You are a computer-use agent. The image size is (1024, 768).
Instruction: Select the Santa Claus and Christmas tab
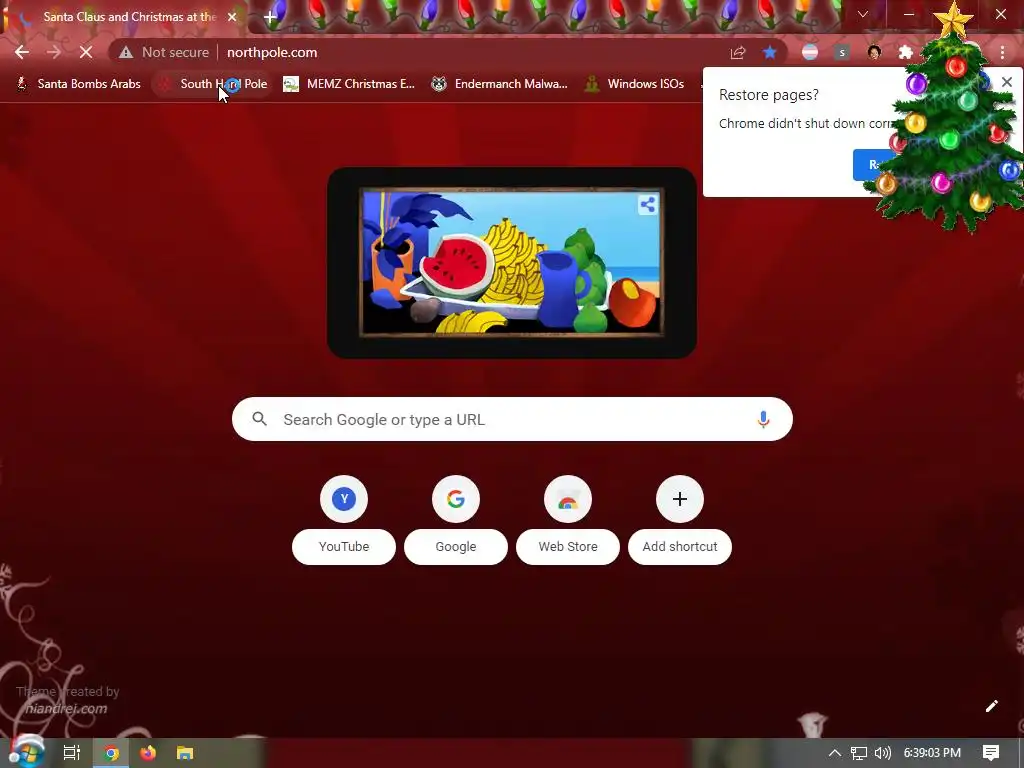coord(124,17)
